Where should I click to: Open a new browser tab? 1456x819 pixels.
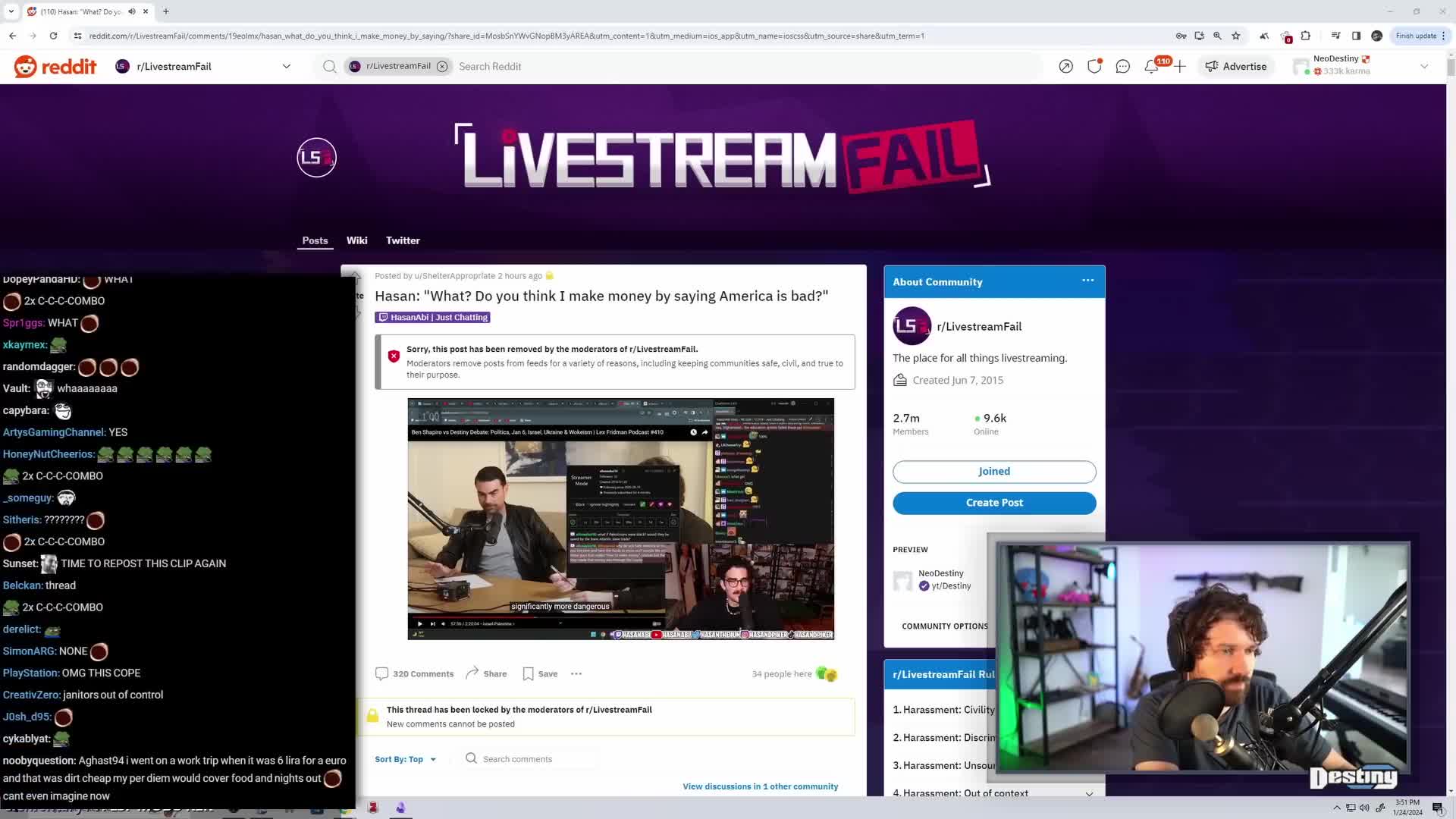166,11
